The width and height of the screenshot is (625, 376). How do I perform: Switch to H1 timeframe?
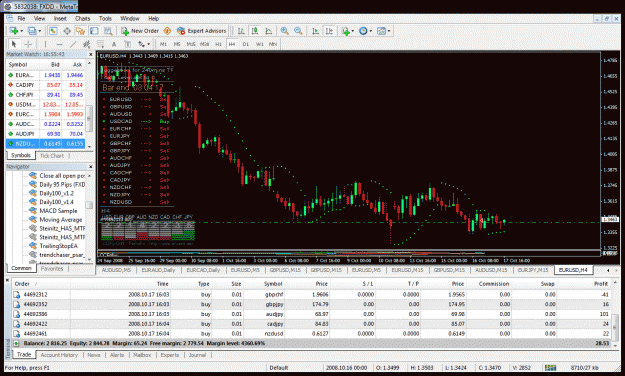(218, 44)
